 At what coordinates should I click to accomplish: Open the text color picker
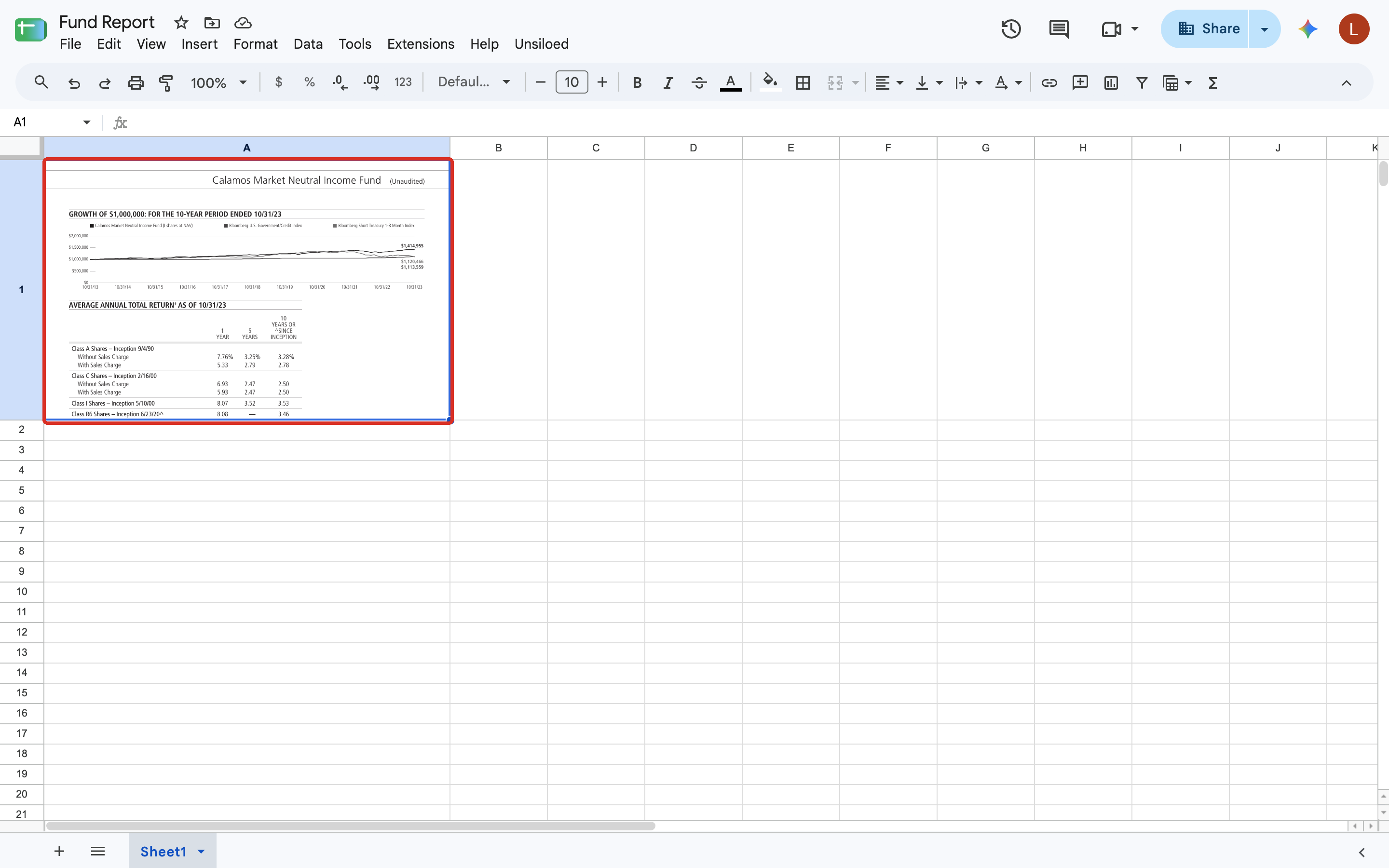pyautogui.click(x=731, y=82)
